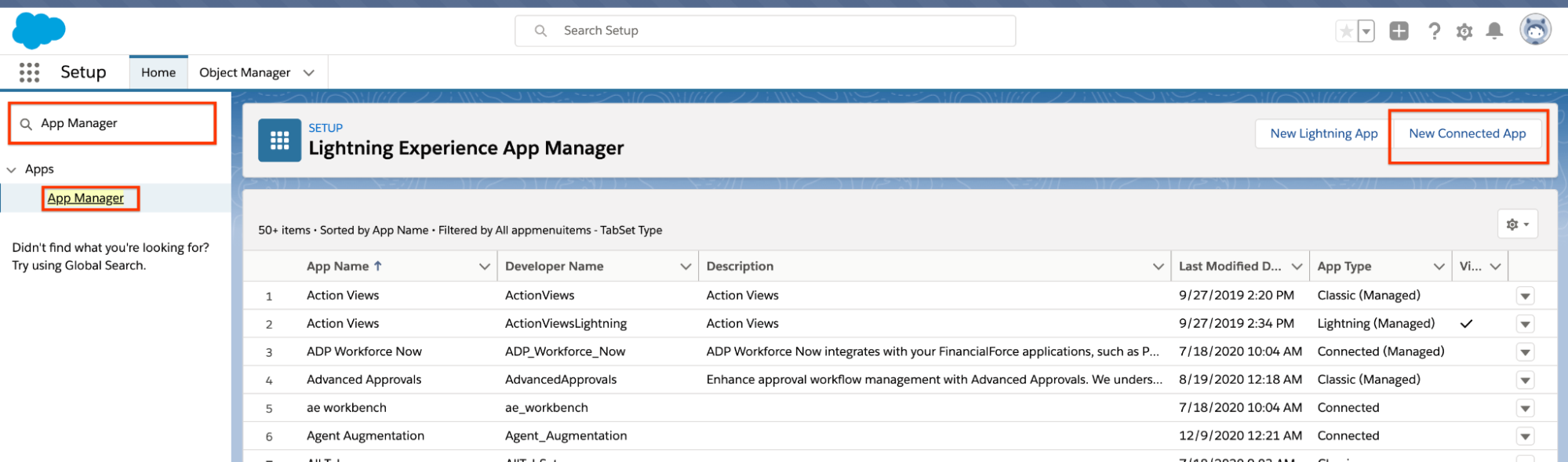
Task: Open list view controls gear dropdown
Action: point(1517,224)
